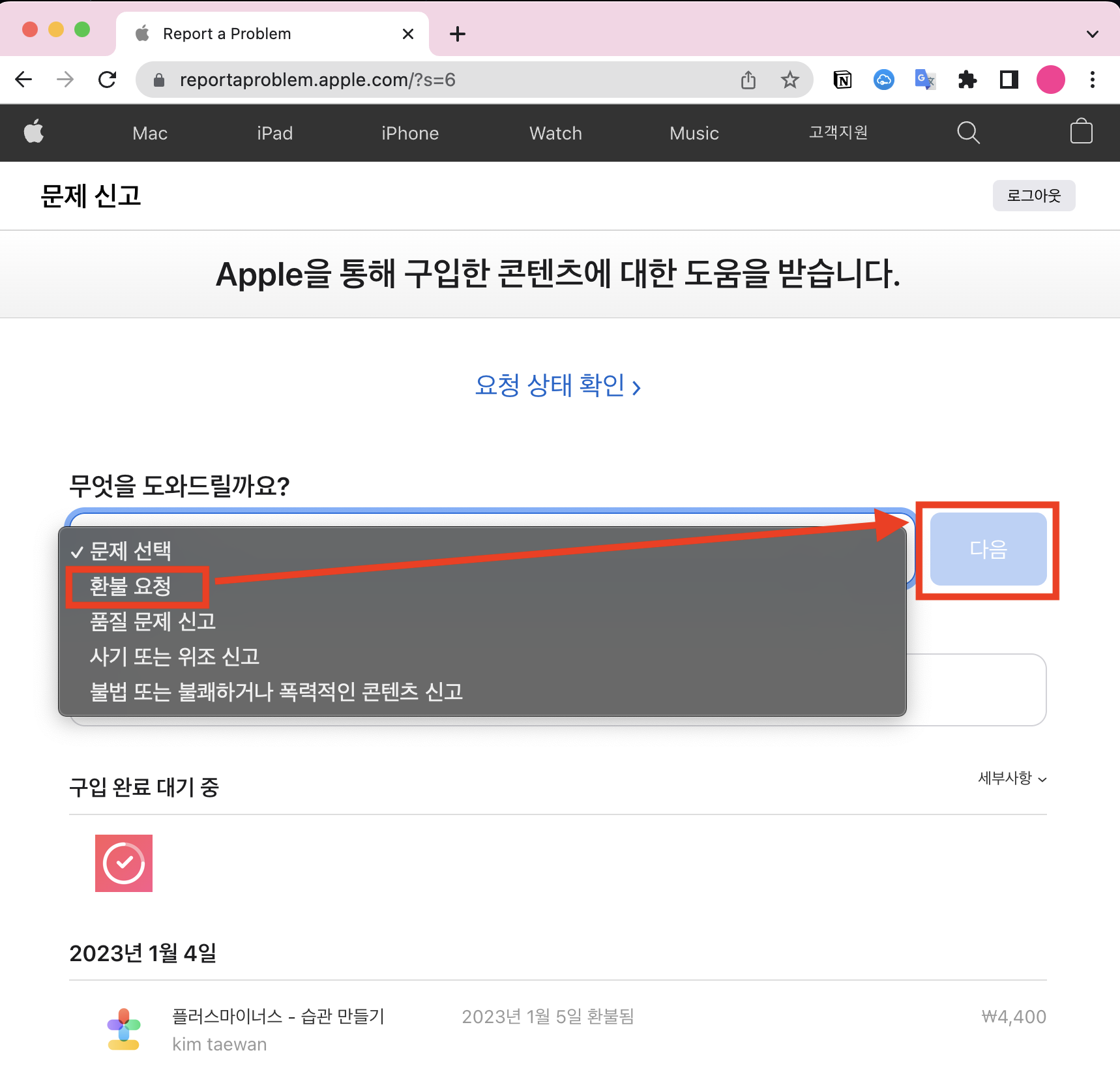Open Watch in the navigation bar
The width and height of the screenshot is (1120, 1087).
(x=555, y=133)
